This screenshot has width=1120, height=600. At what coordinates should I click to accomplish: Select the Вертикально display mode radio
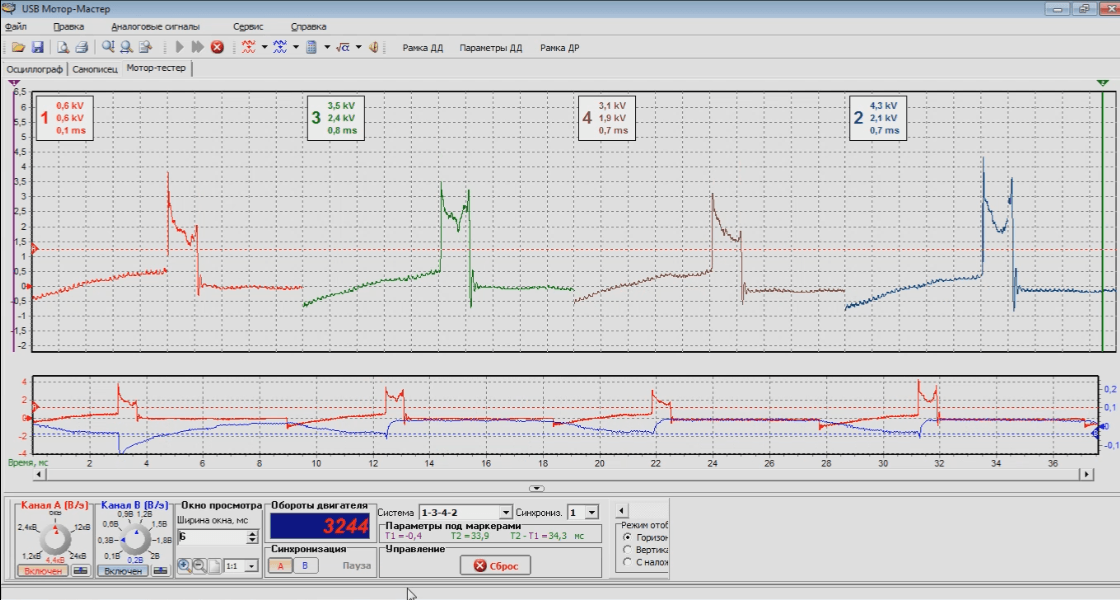tap(627, 549)
